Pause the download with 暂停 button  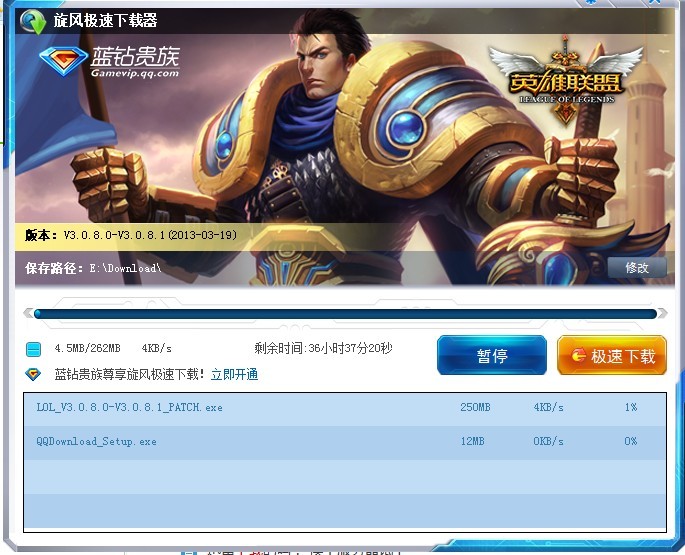(x=492, y=355)
